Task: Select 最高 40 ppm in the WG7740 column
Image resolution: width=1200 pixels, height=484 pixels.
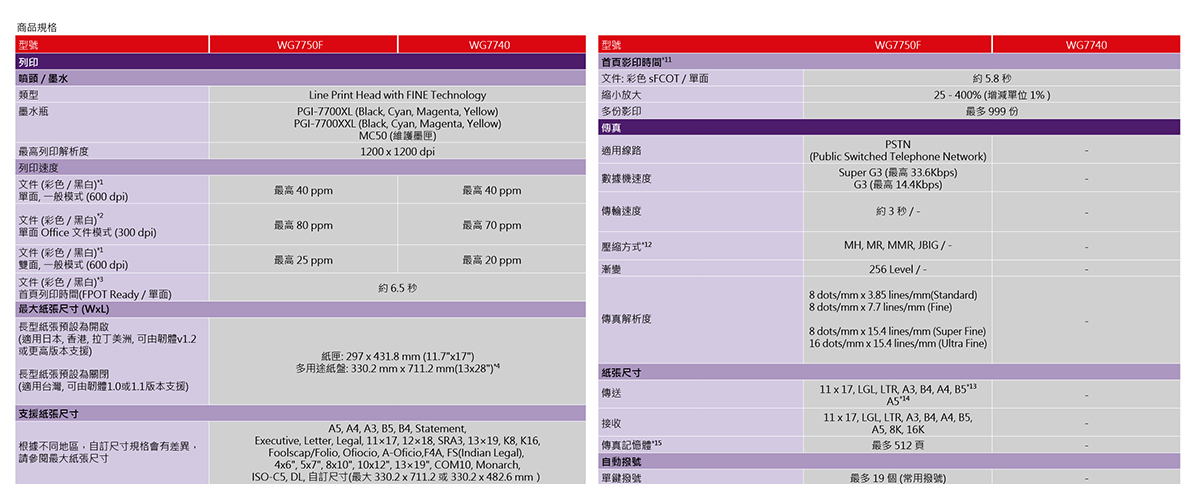Action: point(491,190)
